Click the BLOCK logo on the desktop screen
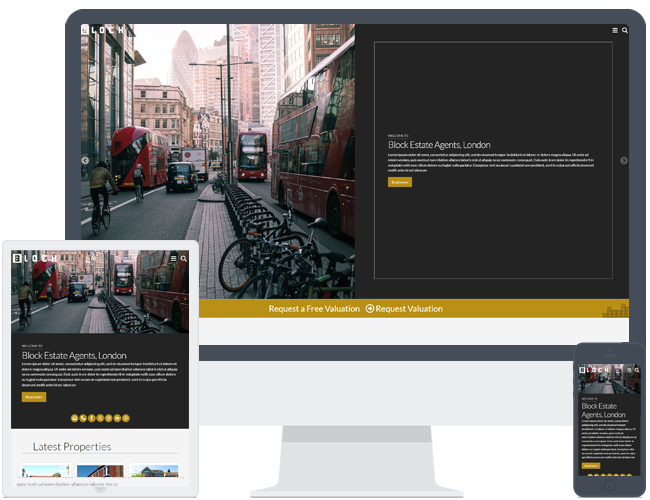Screen dimensions: 650x500 point(105,30)
